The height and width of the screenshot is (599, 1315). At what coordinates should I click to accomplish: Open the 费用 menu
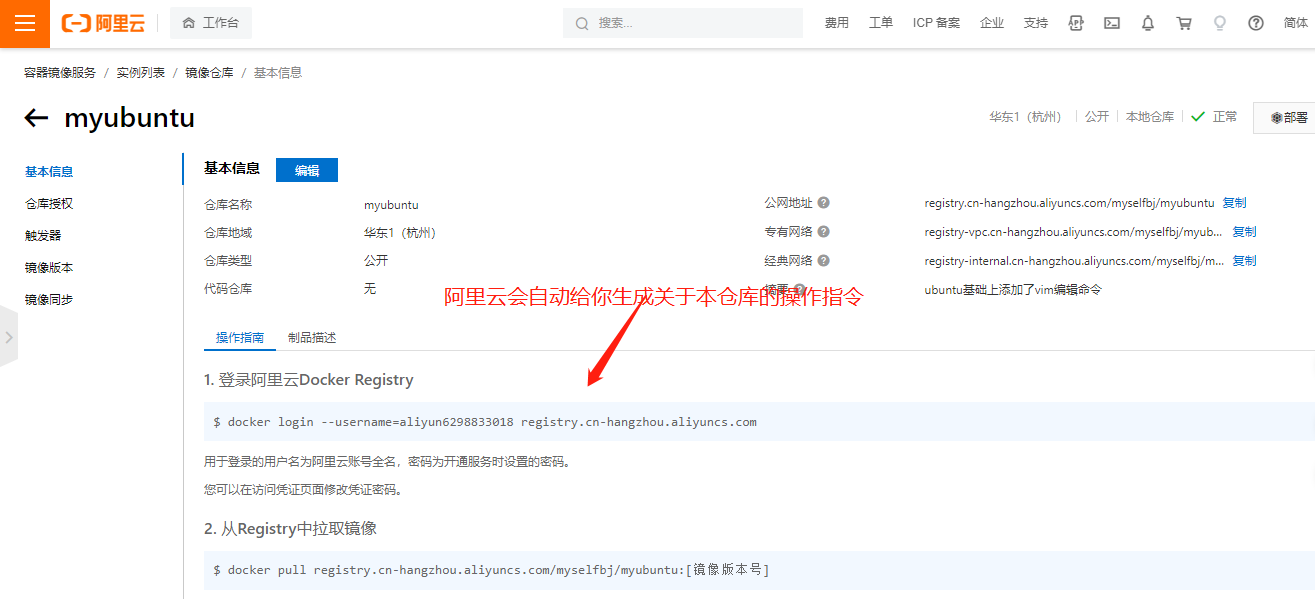point(837,23)
